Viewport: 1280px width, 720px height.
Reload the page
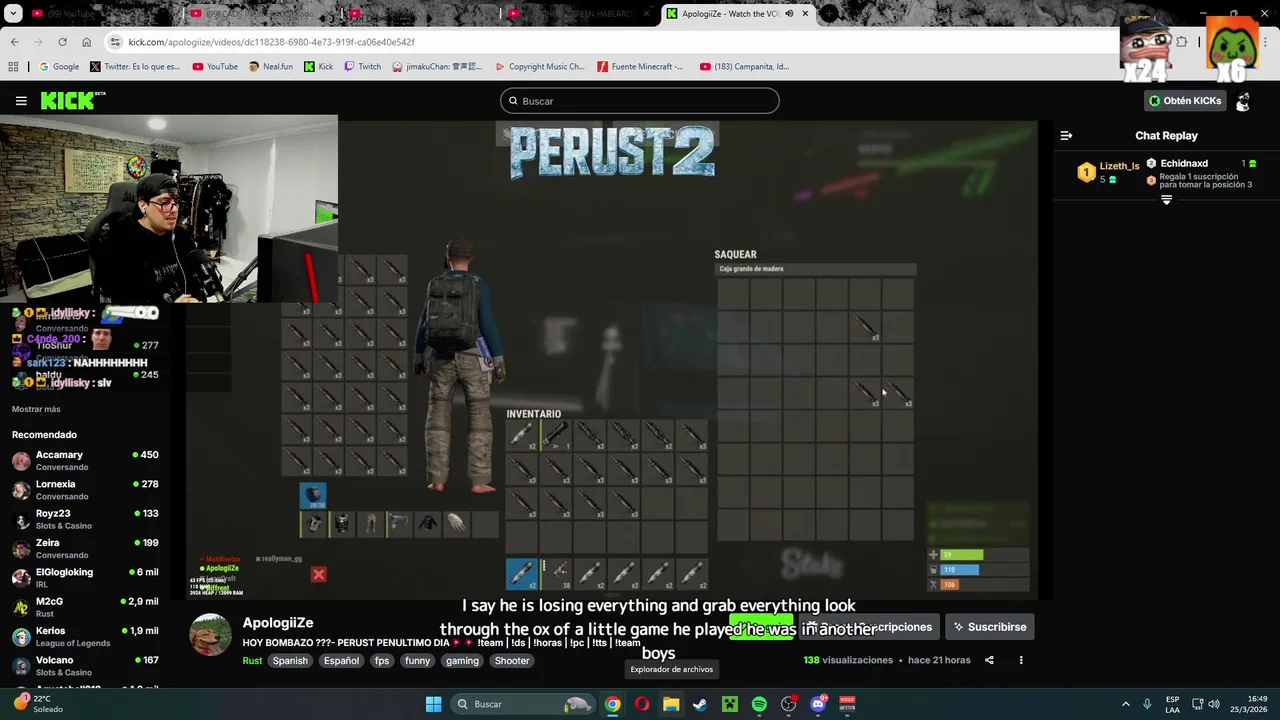(x=62, y=42)
